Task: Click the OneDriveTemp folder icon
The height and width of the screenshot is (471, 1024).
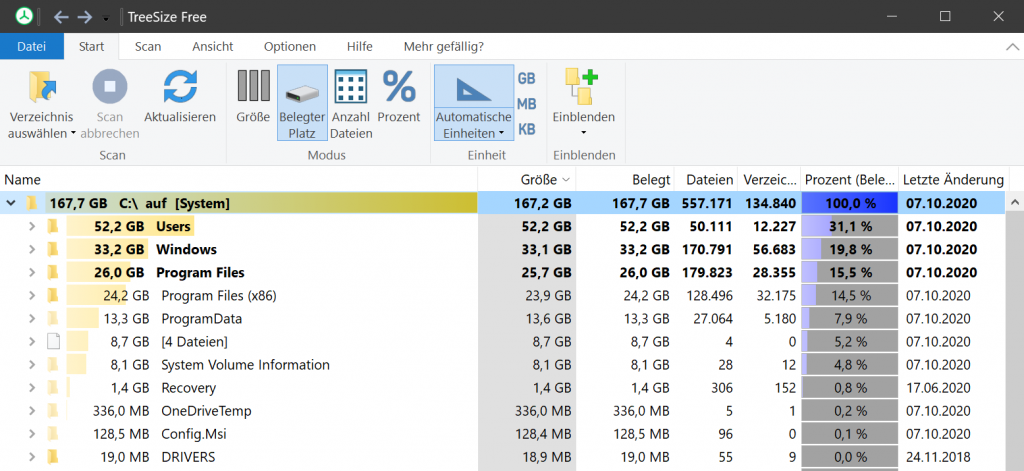Action: tap(53, 411)
